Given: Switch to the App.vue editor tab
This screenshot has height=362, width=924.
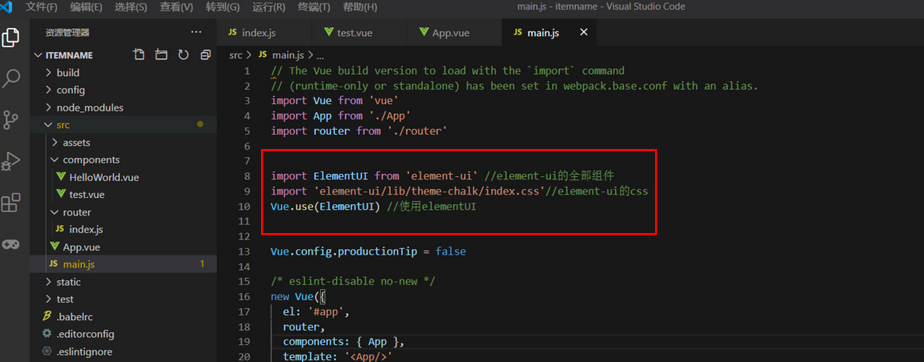Looking at the screenshot, I should (x=454, y=32).
